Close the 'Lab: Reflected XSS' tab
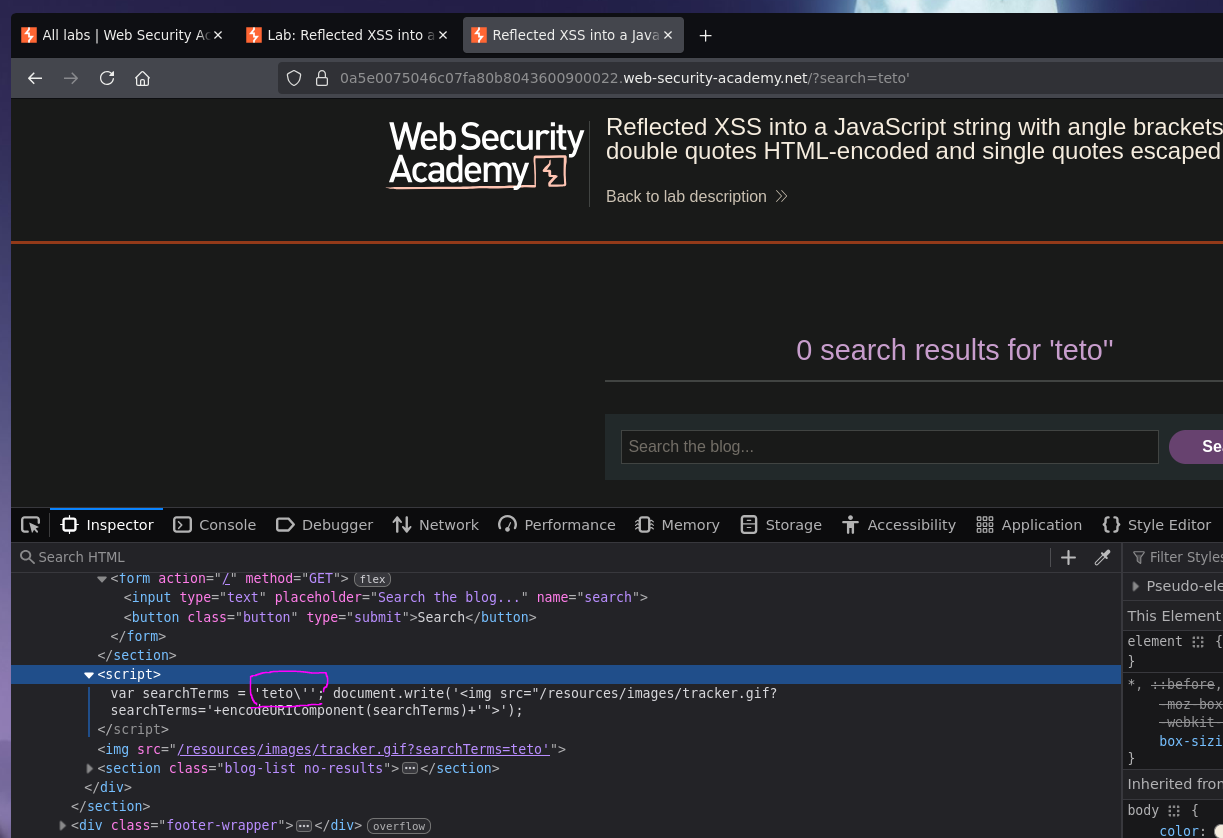Viewport: 1223px width, 838px height. pyautogui.click(x=443, y=35)
